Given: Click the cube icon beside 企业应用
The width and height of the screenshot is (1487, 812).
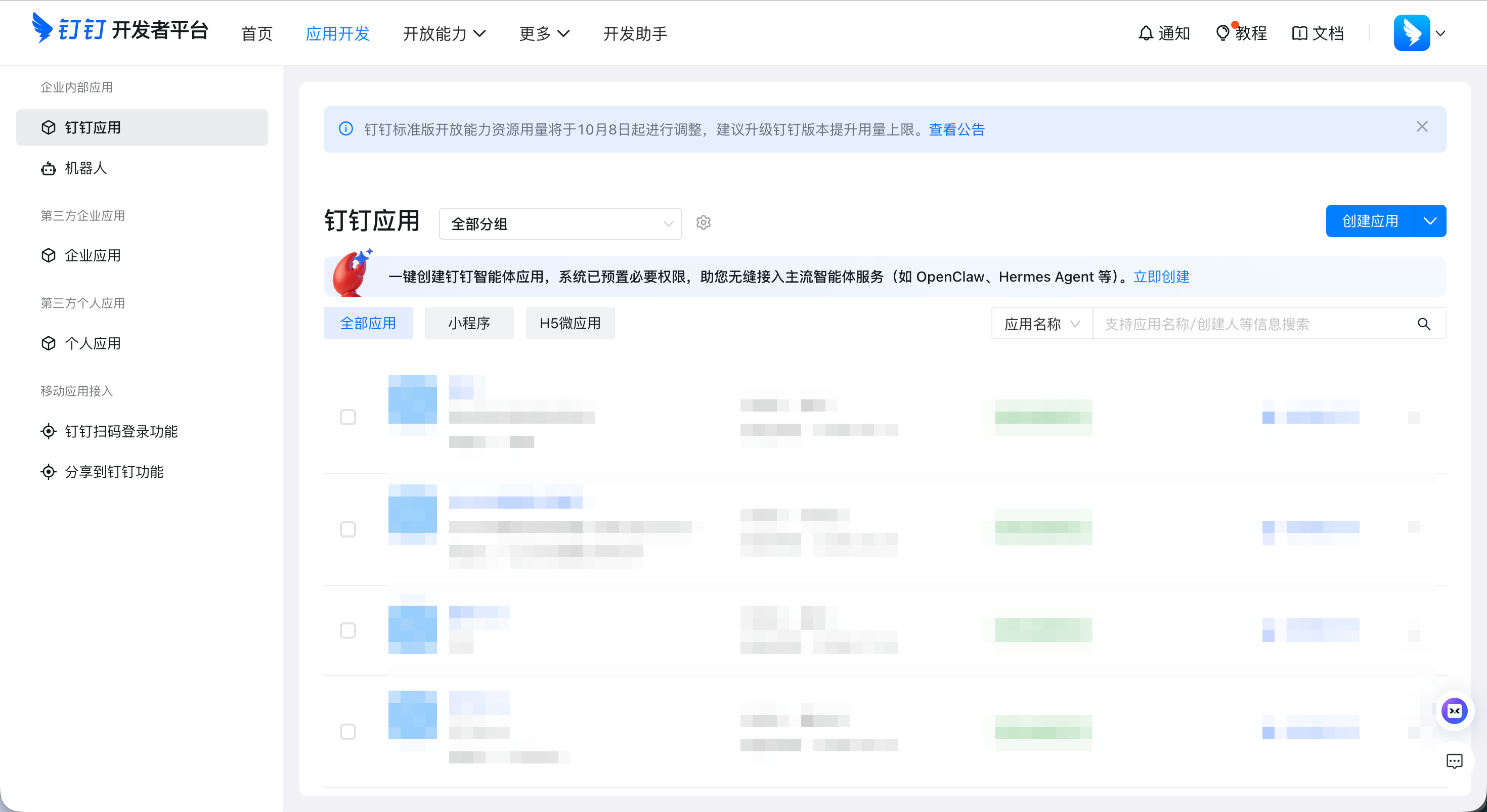Looking at the screenshot, I should 49,256.
